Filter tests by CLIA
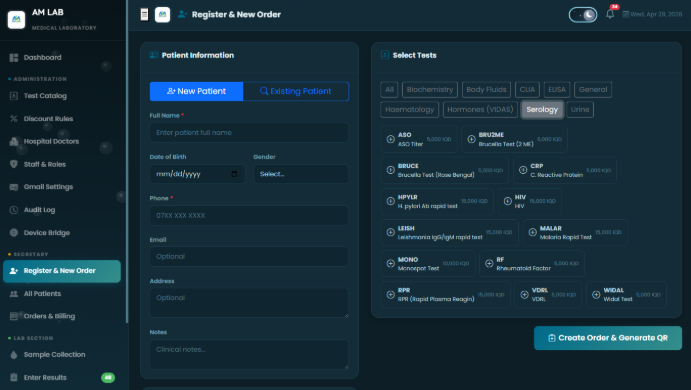 pyautogui.click(x=527, y=89)
